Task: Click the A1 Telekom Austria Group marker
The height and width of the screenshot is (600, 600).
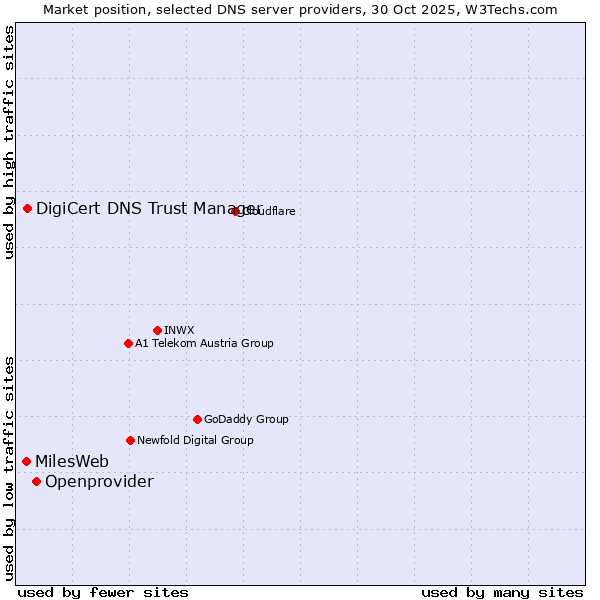Action: (128, 343)
